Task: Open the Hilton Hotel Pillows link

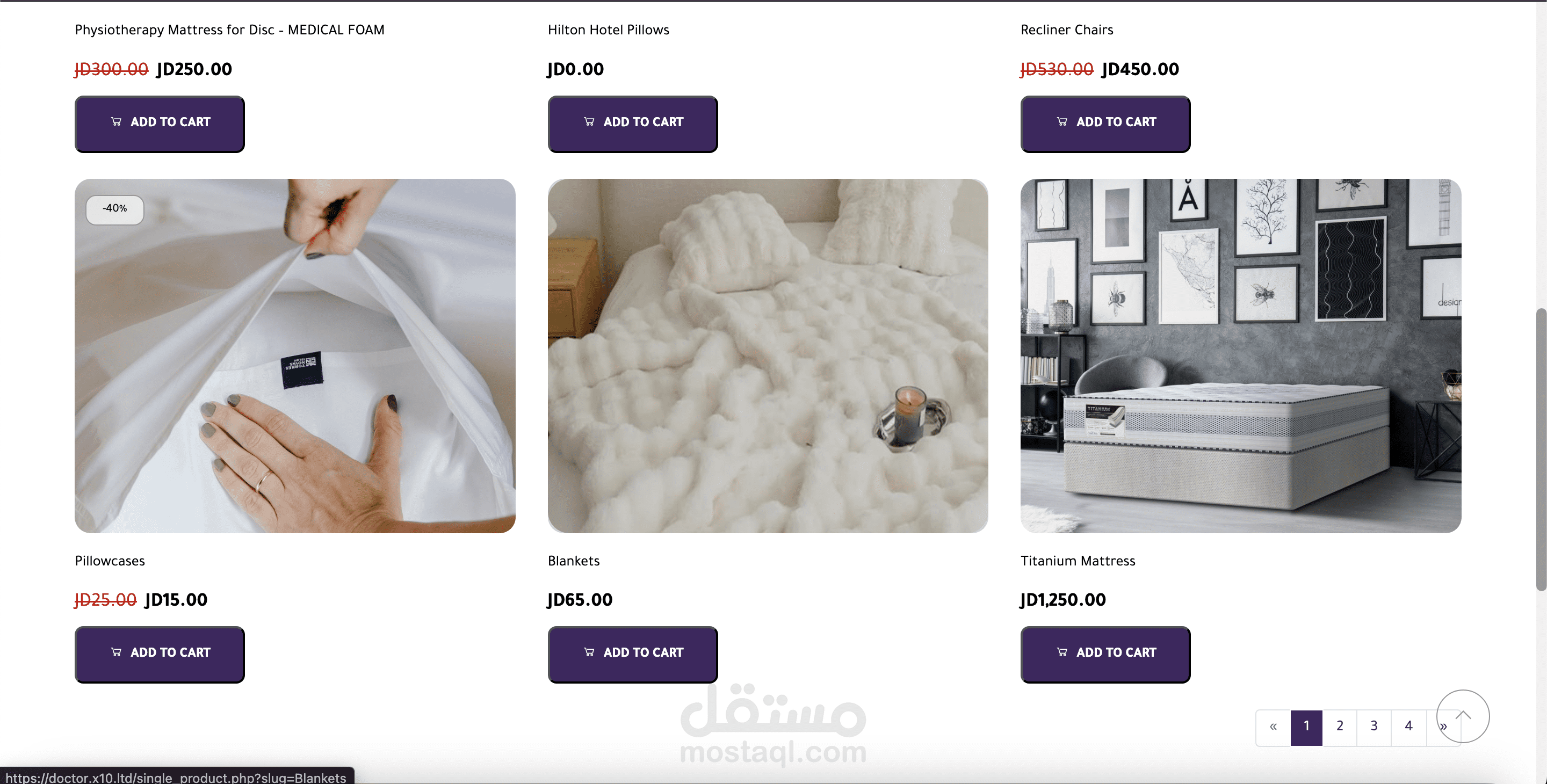Action: click(609, 30)
